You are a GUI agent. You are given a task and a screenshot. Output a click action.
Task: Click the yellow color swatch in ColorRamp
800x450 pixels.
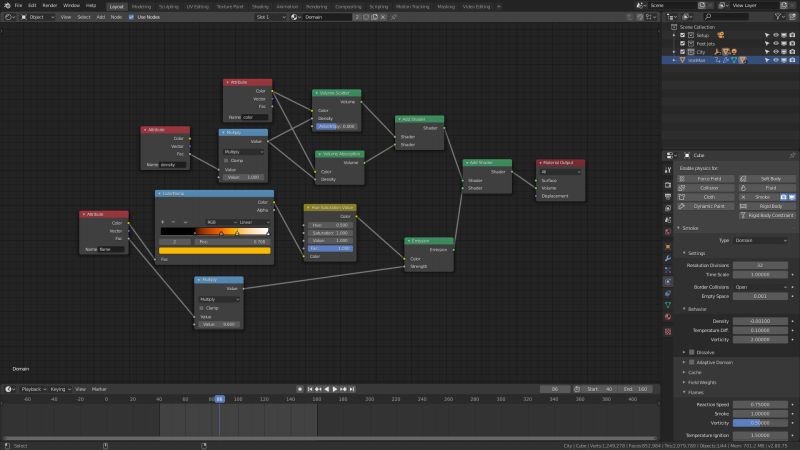(215, 251)
